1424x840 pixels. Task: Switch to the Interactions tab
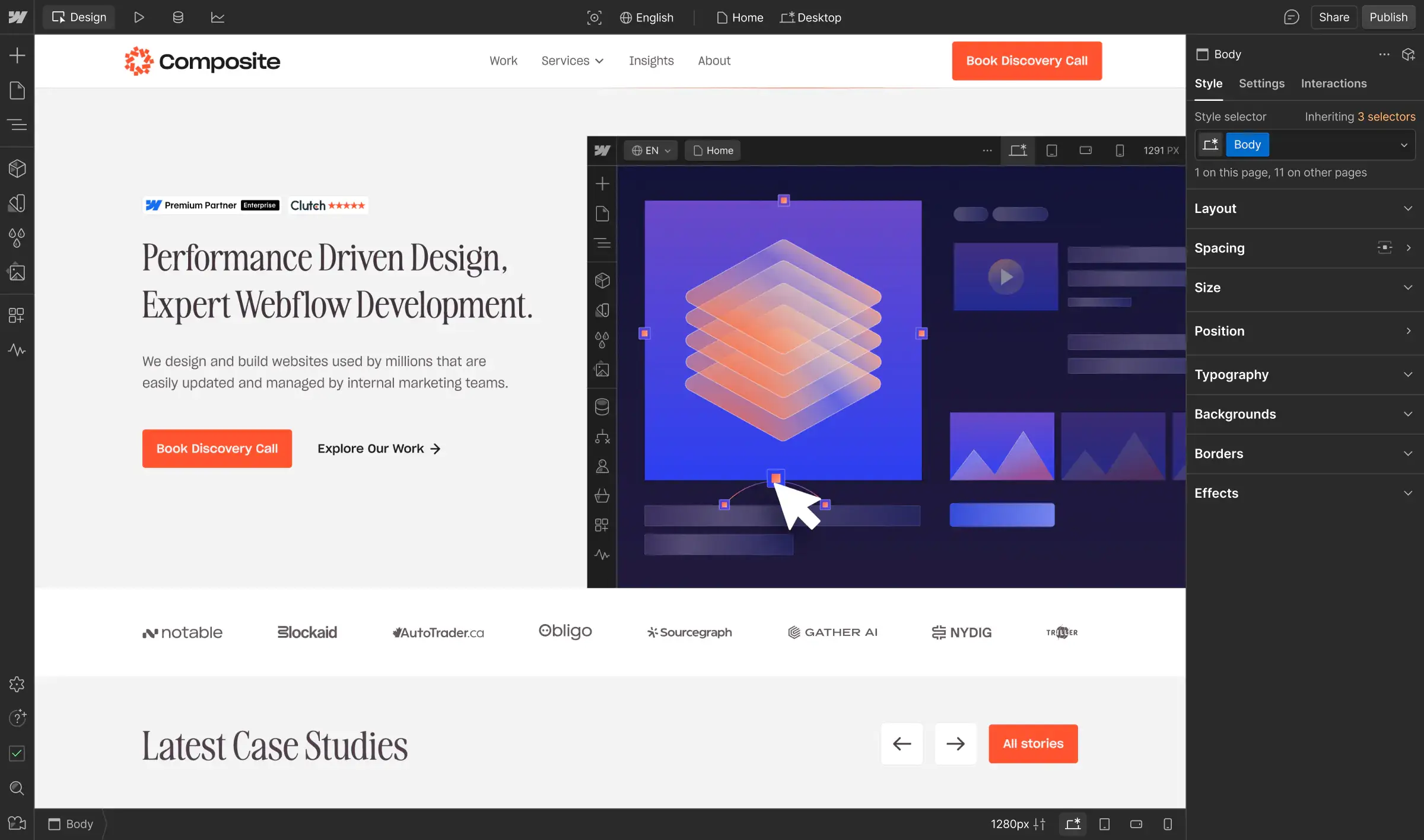tap(1333, 84)
